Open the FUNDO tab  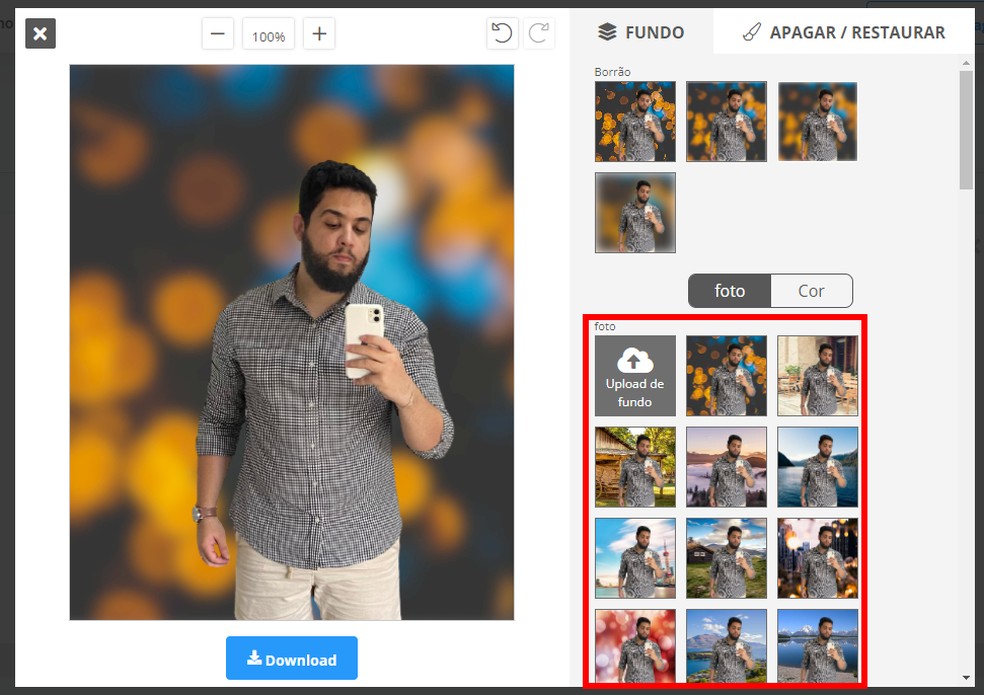click(641, 31)
